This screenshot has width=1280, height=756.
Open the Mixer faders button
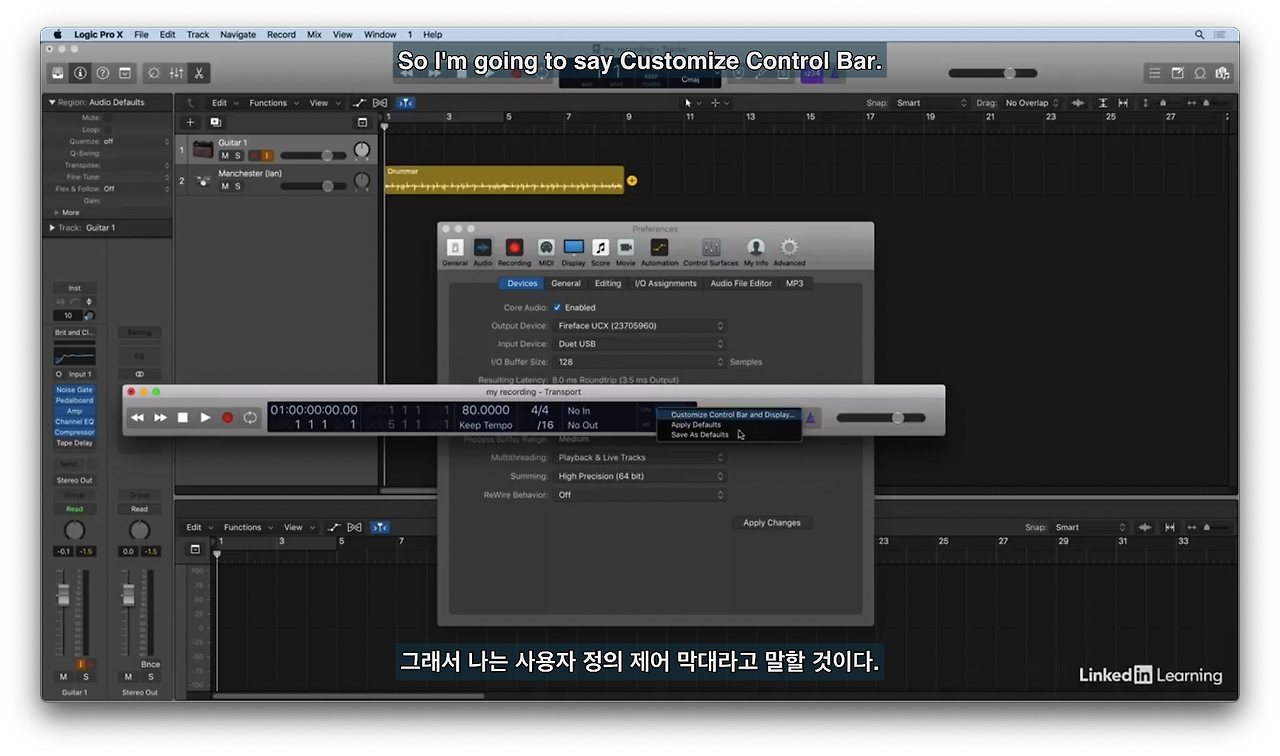coord(176,73)
